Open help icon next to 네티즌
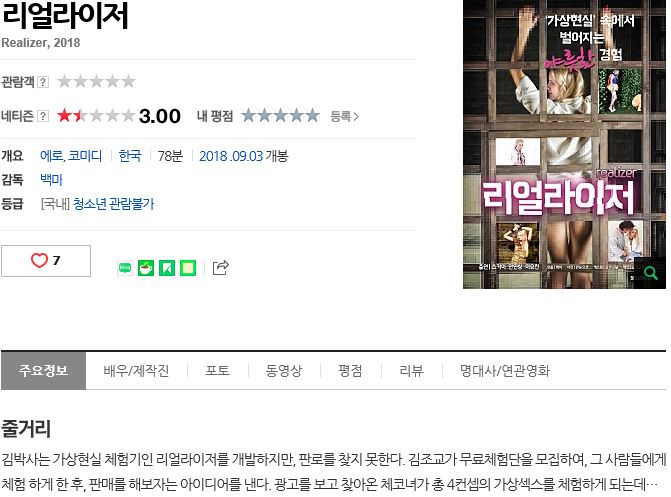Screen dimensions: 671x497 point(43,116)
